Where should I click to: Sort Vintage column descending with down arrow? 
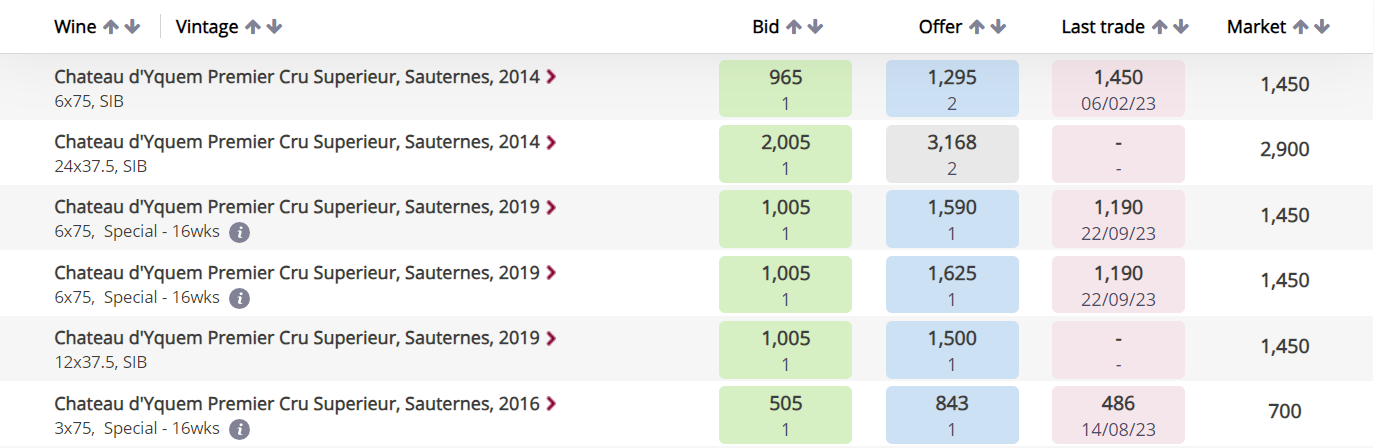(x=274, y=27)
